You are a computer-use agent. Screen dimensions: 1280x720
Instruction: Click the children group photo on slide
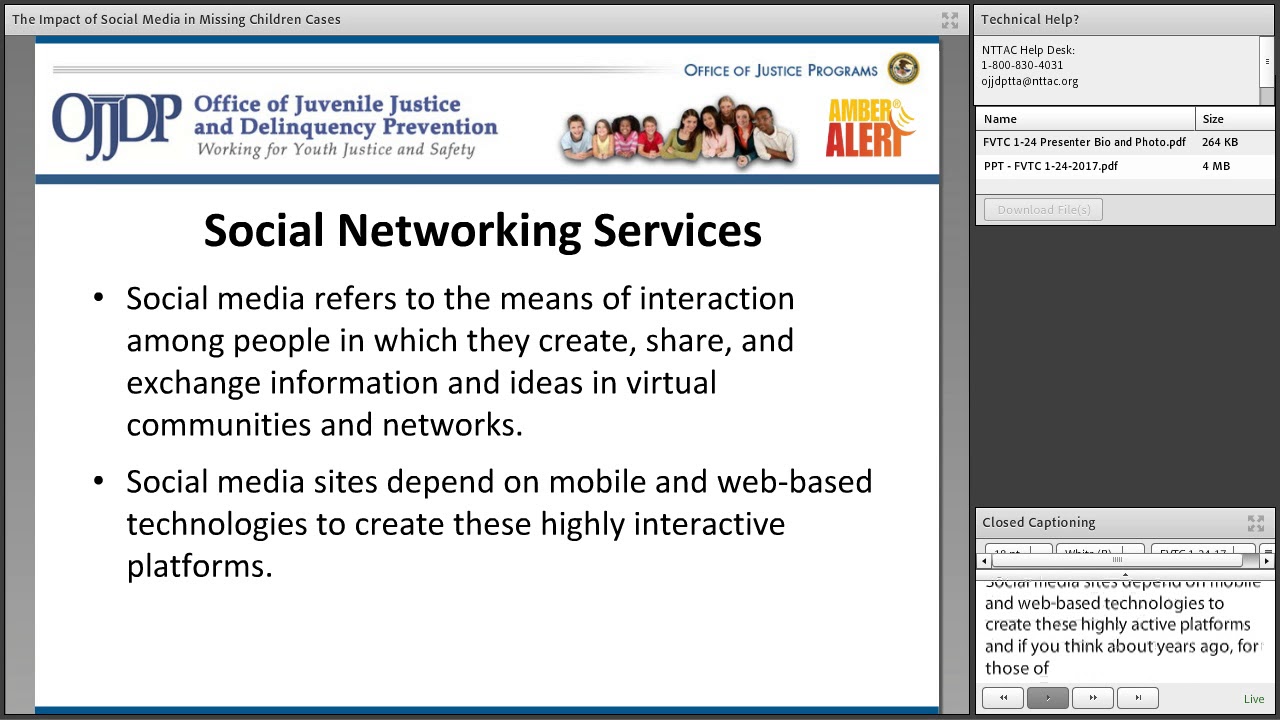pos(677,132)
